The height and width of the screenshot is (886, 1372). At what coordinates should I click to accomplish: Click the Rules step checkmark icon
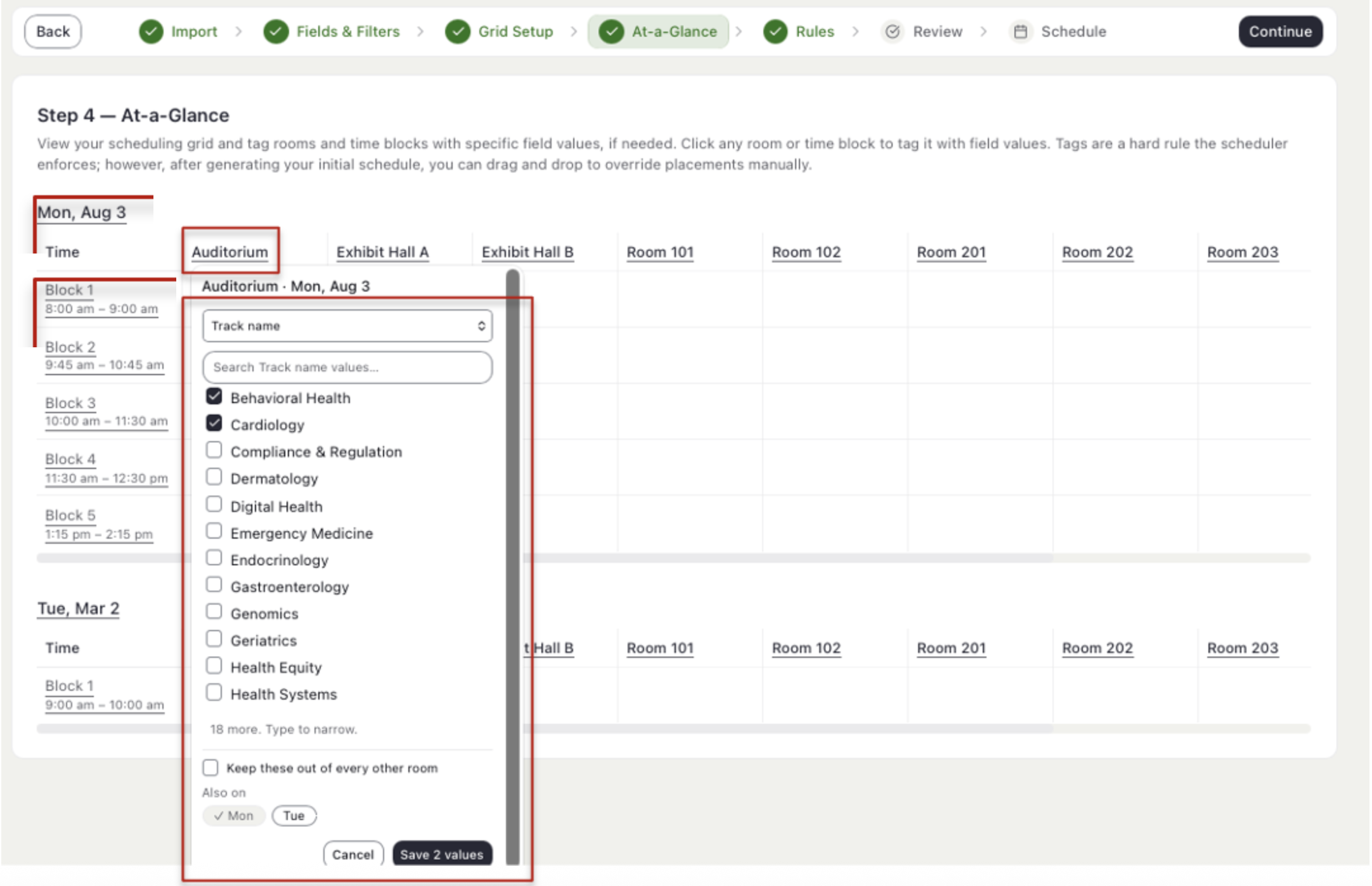775,32
